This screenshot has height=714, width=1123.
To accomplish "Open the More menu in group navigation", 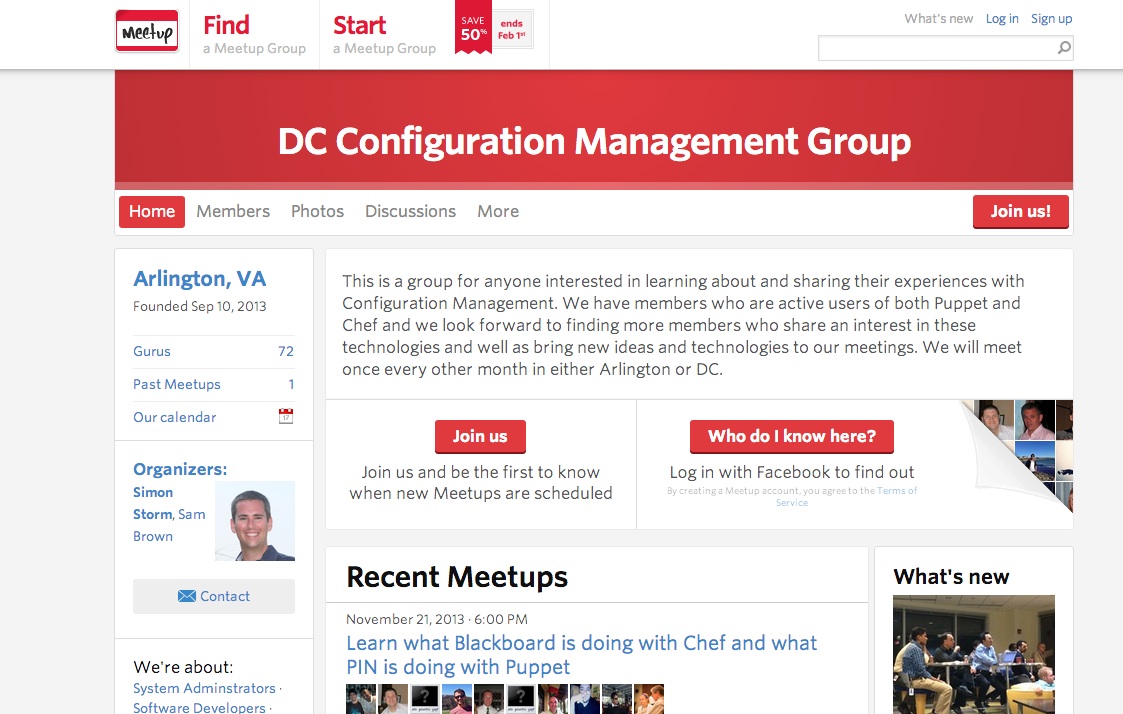I will (x=498, y=211).
